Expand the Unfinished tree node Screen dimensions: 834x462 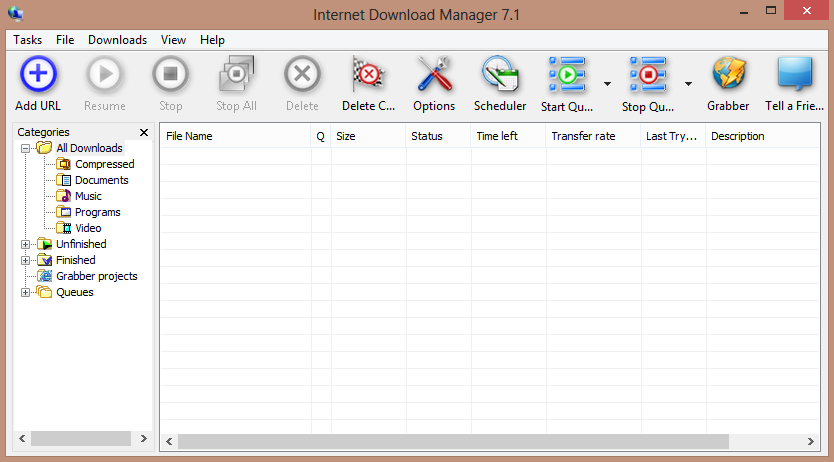pyautogui.click(x=25, y=245)
